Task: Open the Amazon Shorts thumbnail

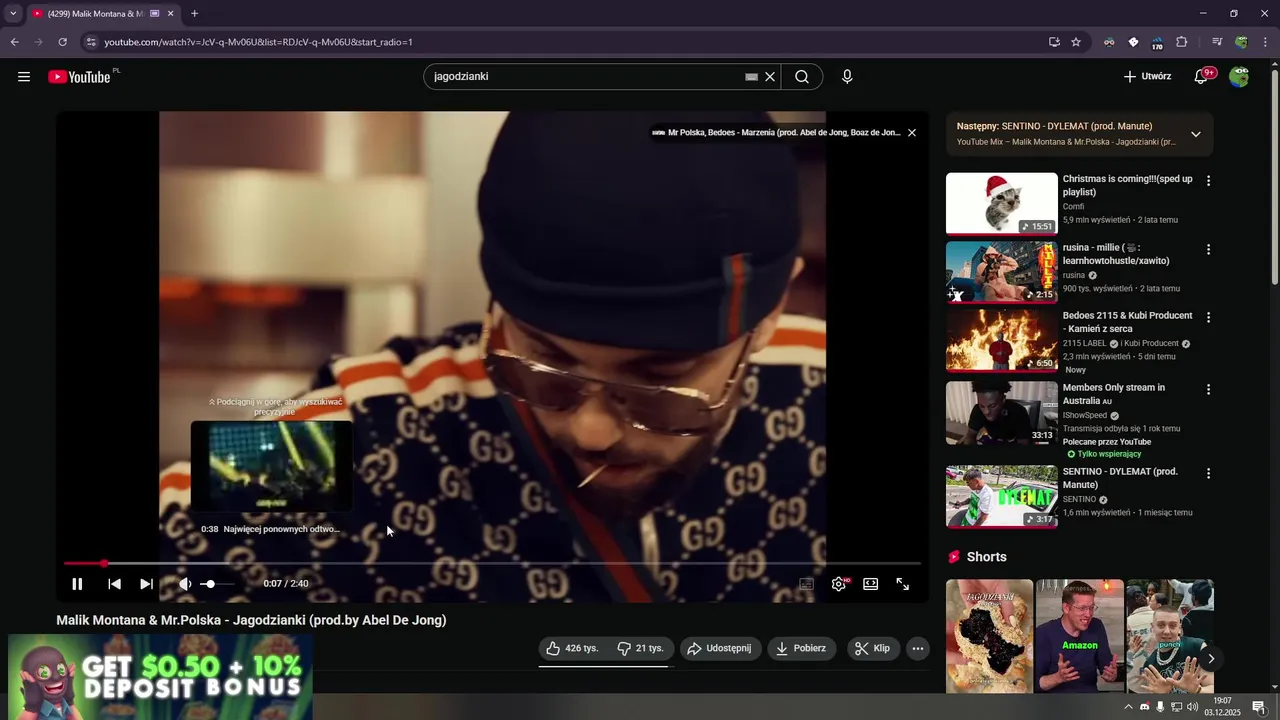Action: (1079, 636)
